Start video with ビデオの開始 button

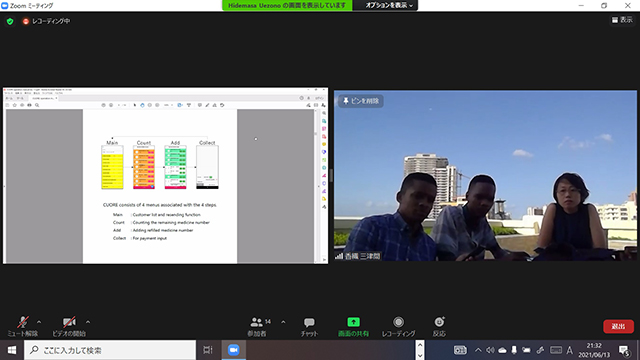coord(69,326)
